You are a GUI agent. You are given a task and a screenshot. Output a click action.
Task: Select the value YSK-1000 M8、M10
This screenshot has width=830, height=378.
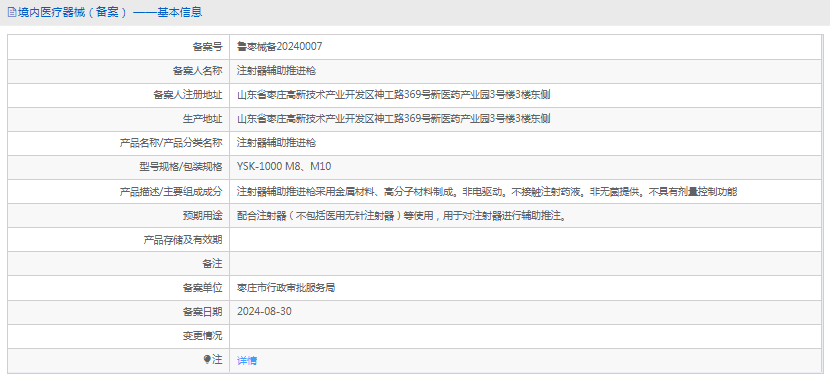click(x=284, y=167)
